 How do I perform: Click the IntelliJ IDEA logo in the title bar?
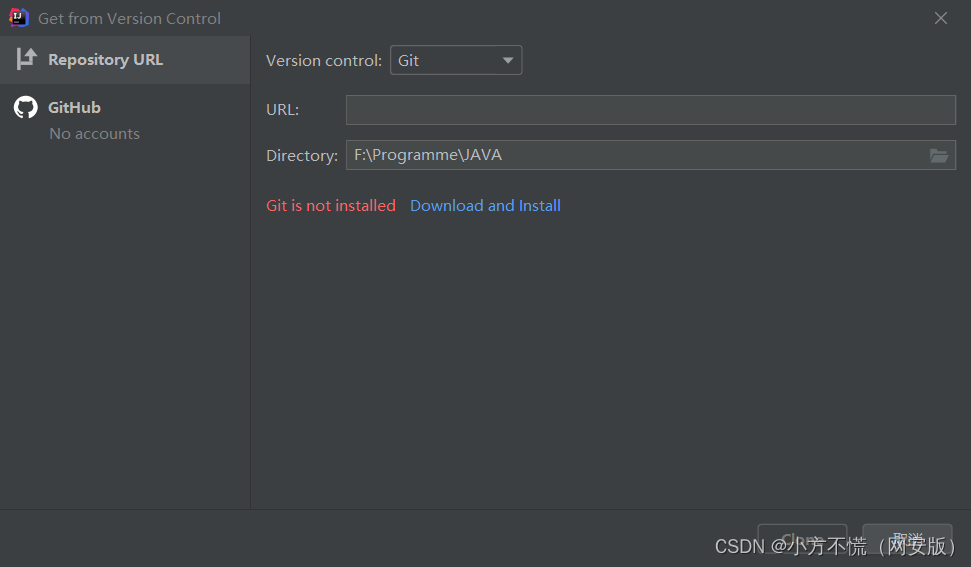point(19,18)
